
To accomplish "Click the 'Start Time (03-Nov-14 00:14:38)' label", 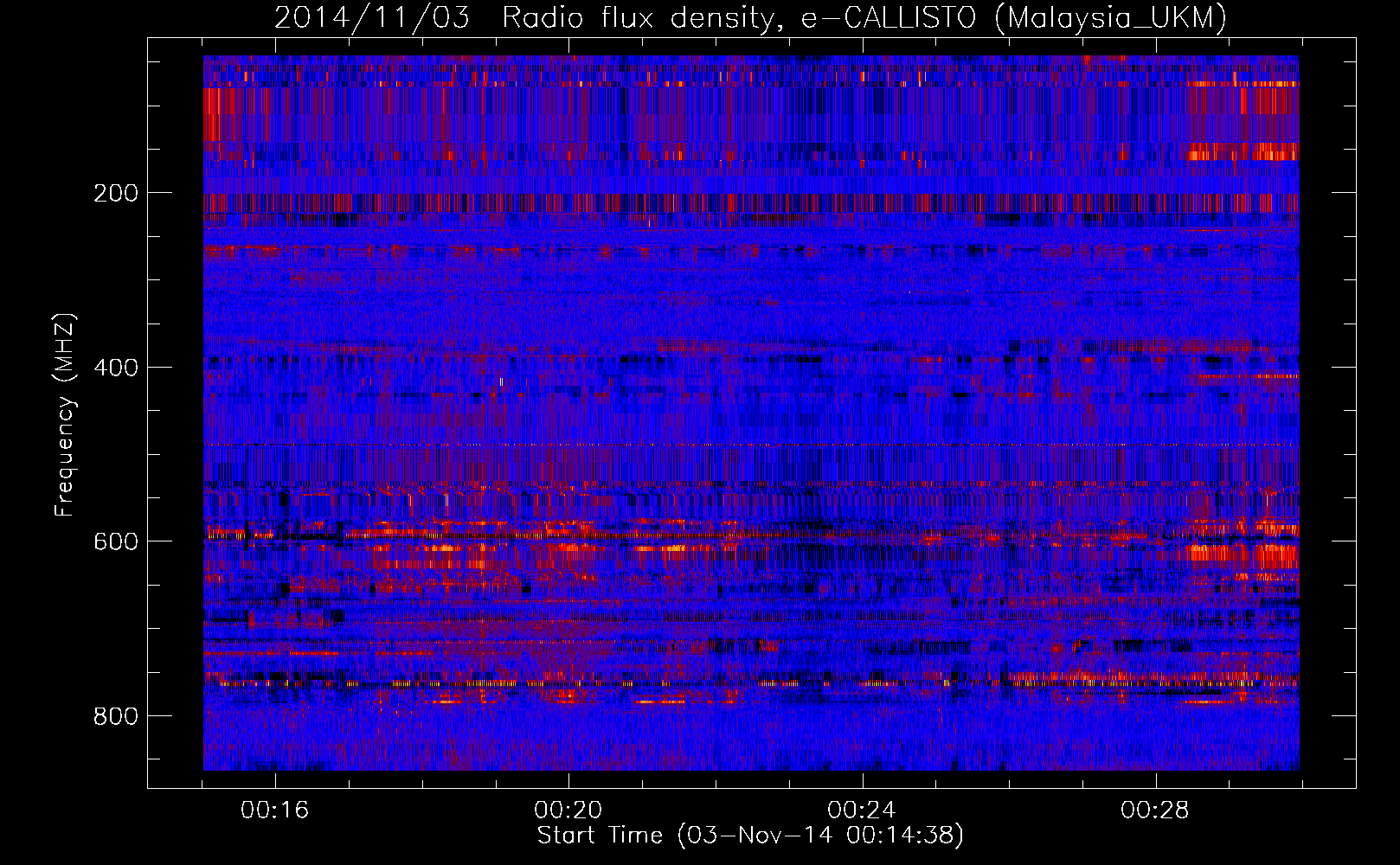I will pos(750,836).
